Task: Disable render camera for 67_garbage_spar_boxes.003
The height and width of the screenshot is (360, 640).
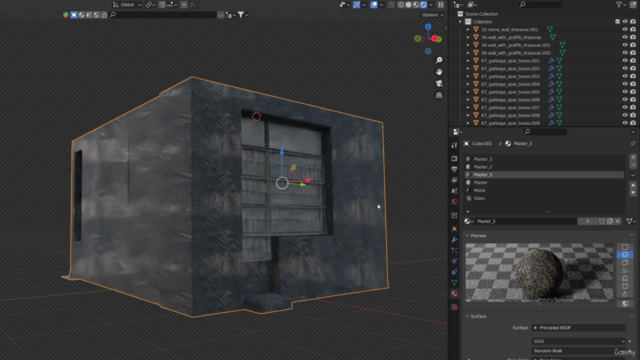Action: coord(633,76)
